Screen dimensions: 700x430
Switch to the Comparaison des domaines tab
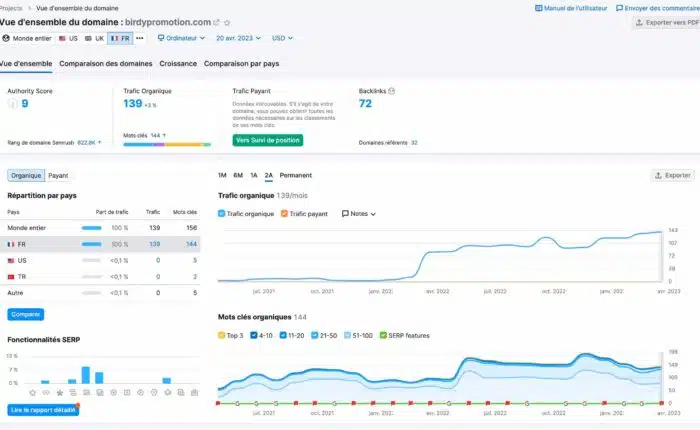pyautogui.click(x=106, y=63)
